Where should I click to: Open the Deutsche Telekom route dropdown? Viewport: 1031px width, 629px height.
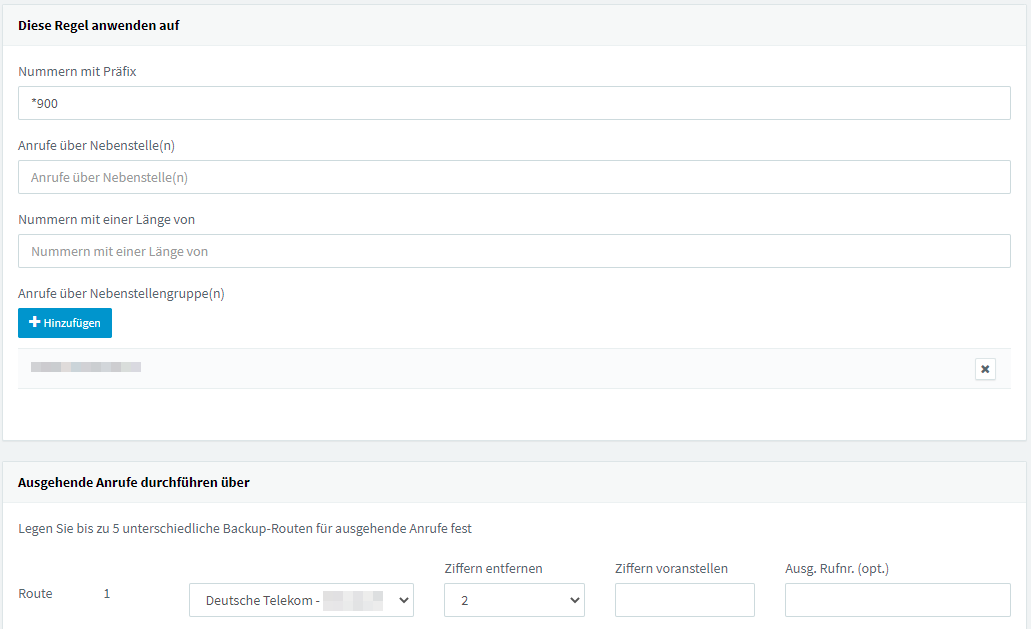point(301,600)
